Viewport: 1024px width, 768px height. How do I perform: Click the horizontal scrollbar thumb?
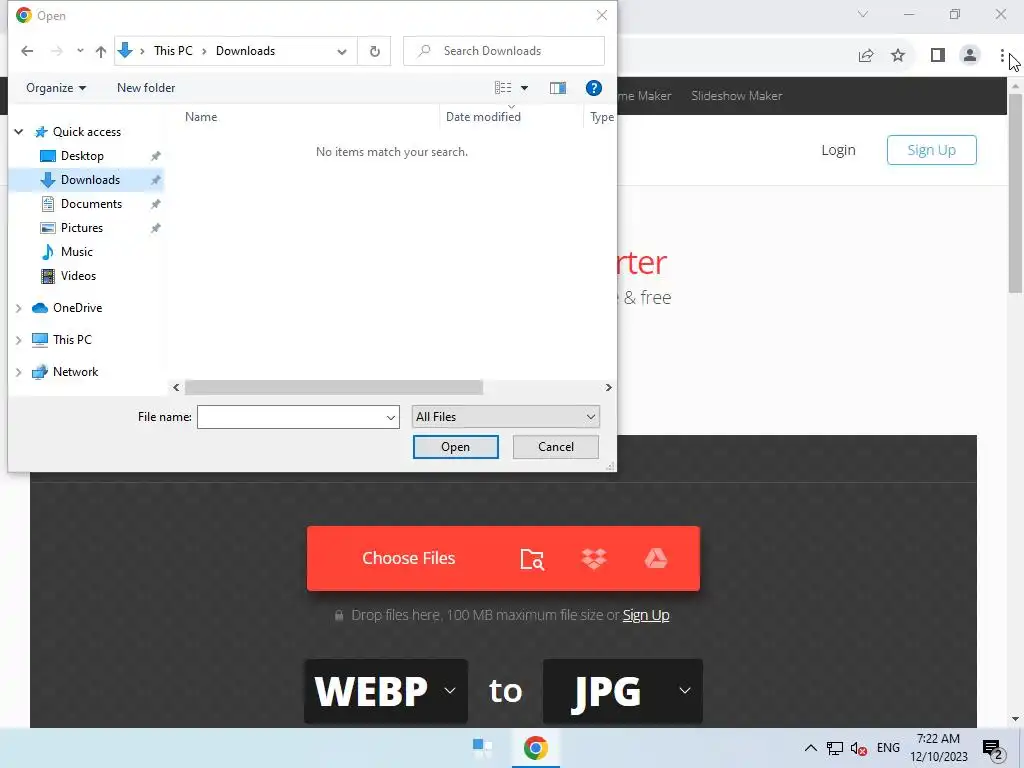pos(334,387)
